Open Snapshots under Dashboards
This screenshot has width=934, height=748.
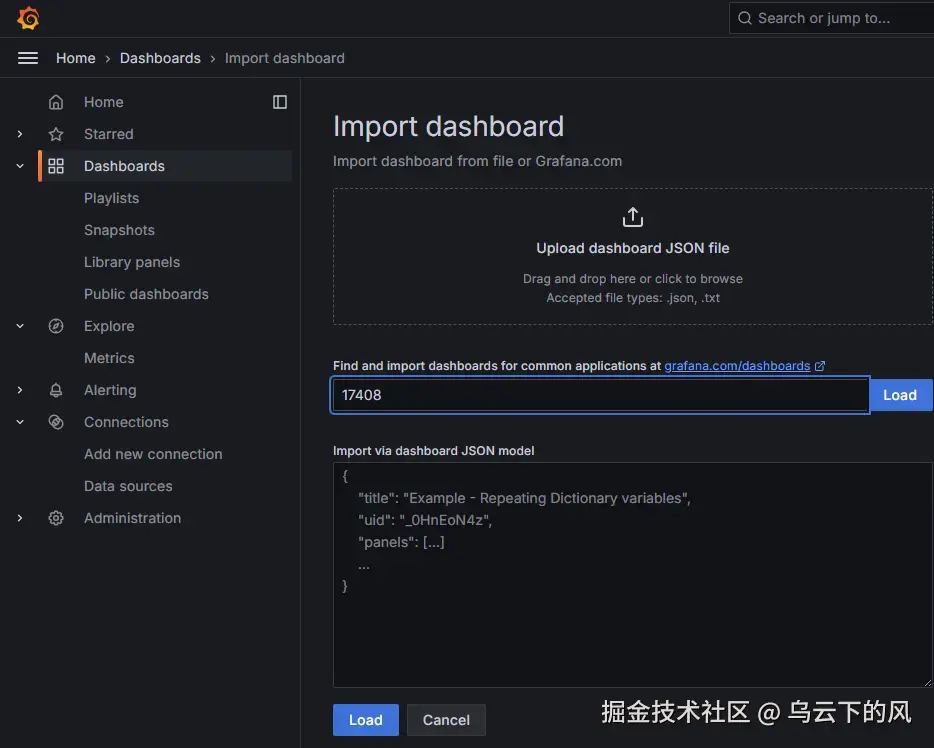(x=119, y=230)
